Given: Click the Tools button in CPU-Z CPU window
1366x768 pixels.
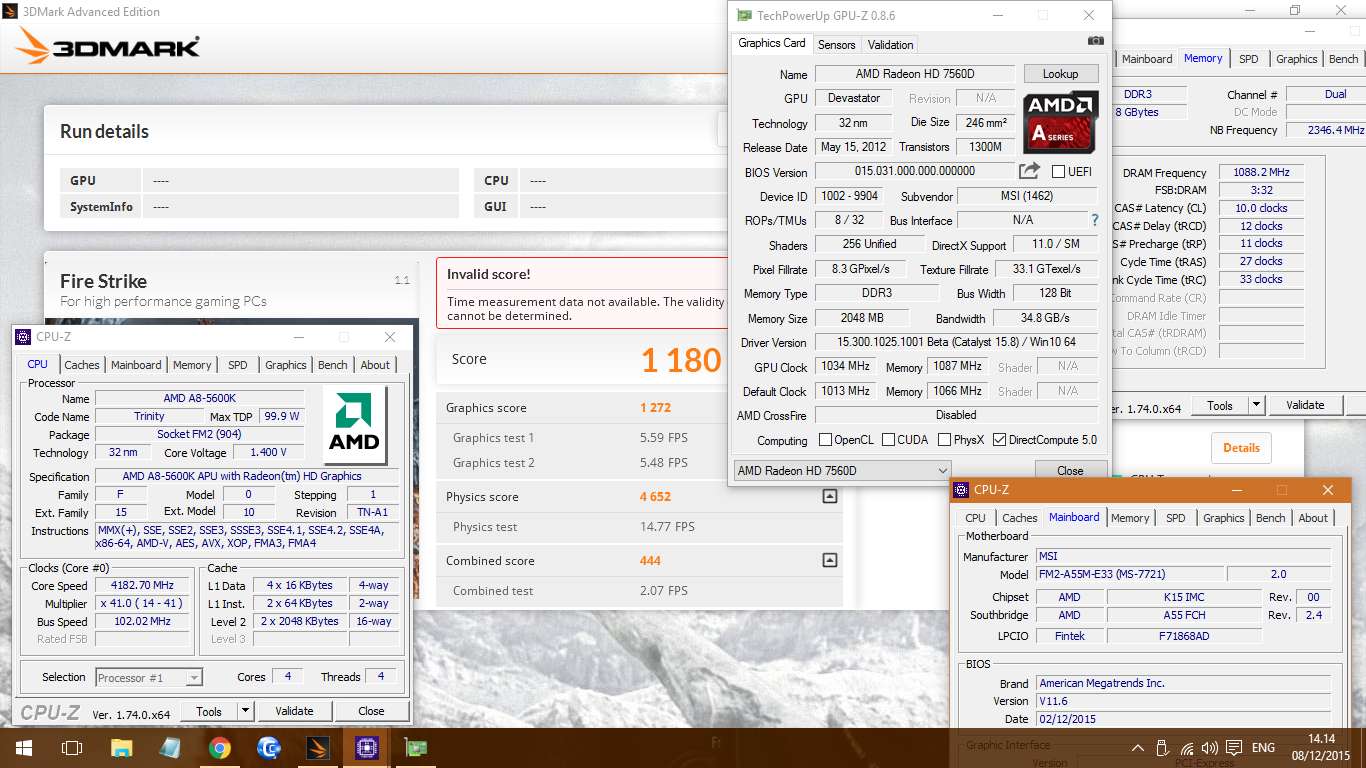Looking at the screenshot, I should [x=209, y=711].
